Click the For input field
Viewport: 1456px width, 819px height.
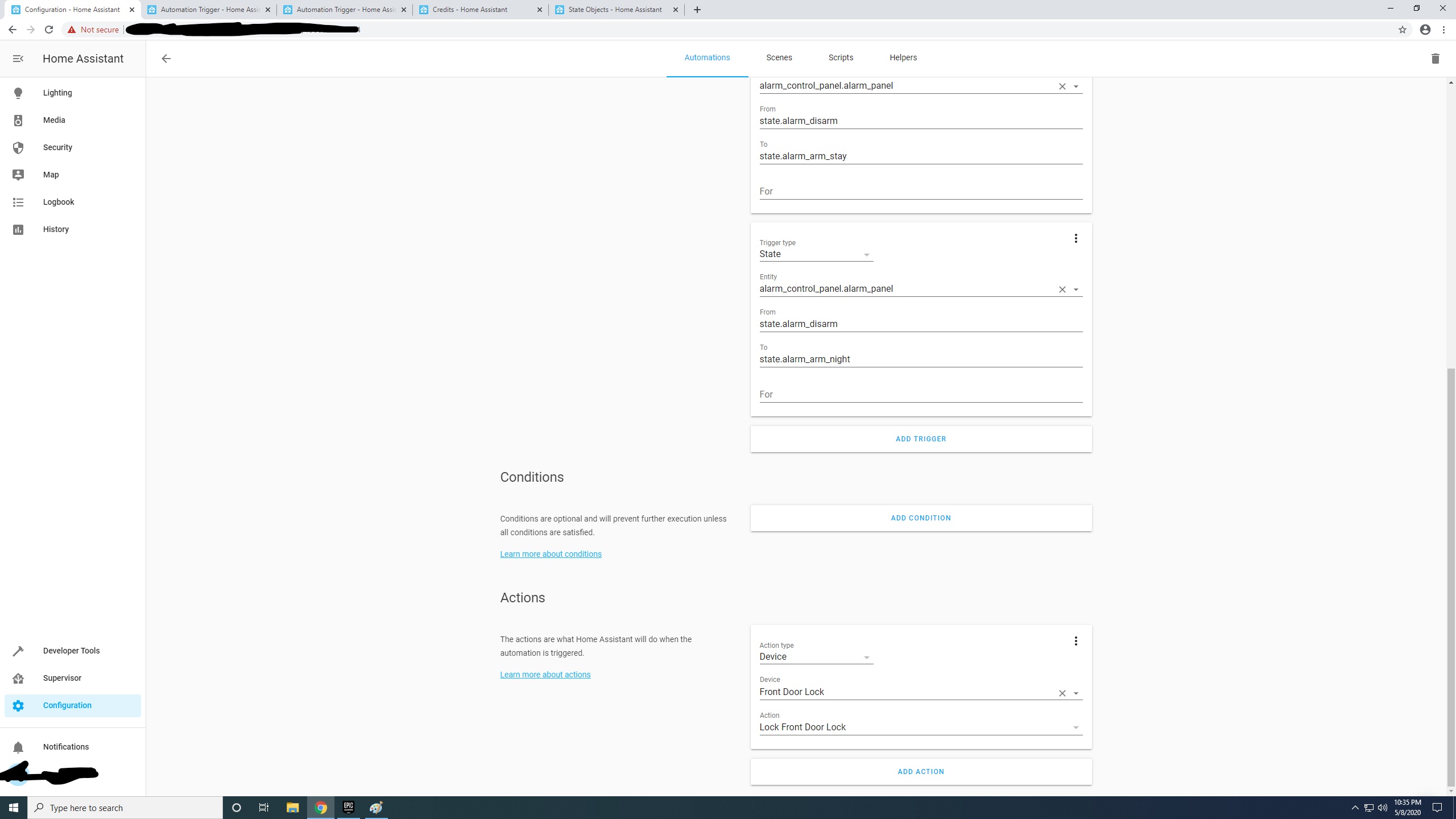tap(920, 394)
